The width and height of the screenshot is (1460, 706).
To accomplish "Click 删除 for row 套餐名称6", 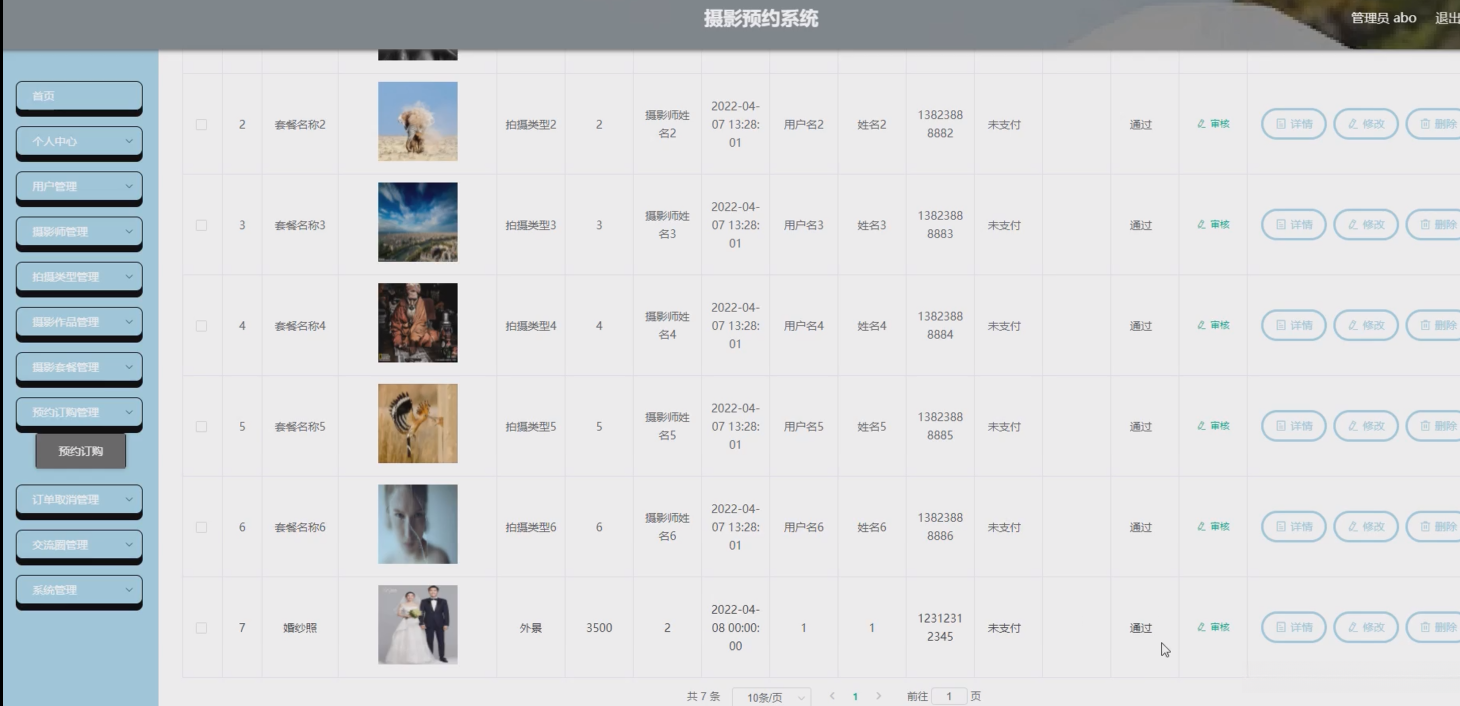I will click(x=1434, y=526).
